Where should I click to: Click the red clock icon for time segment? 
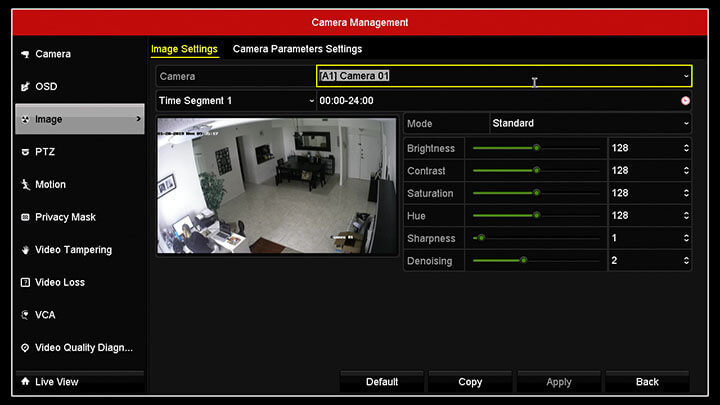click(x=685, y=101)
